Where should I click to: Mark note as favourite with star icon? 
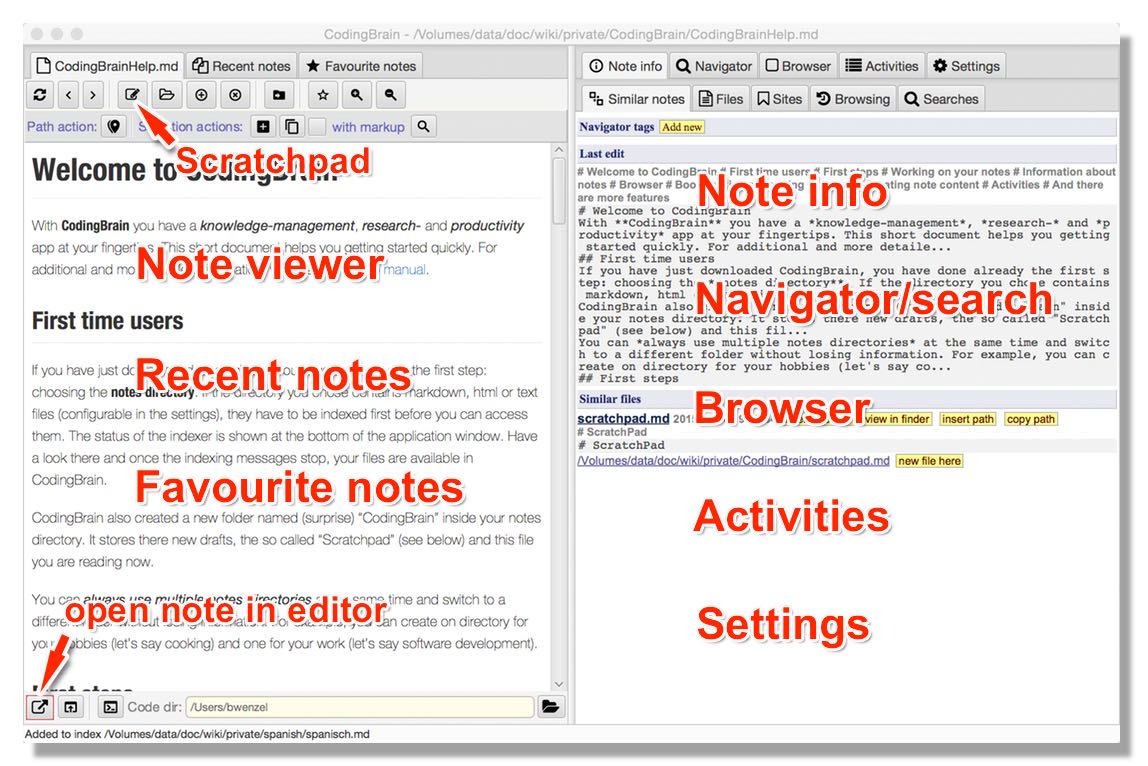pos(323,95)
